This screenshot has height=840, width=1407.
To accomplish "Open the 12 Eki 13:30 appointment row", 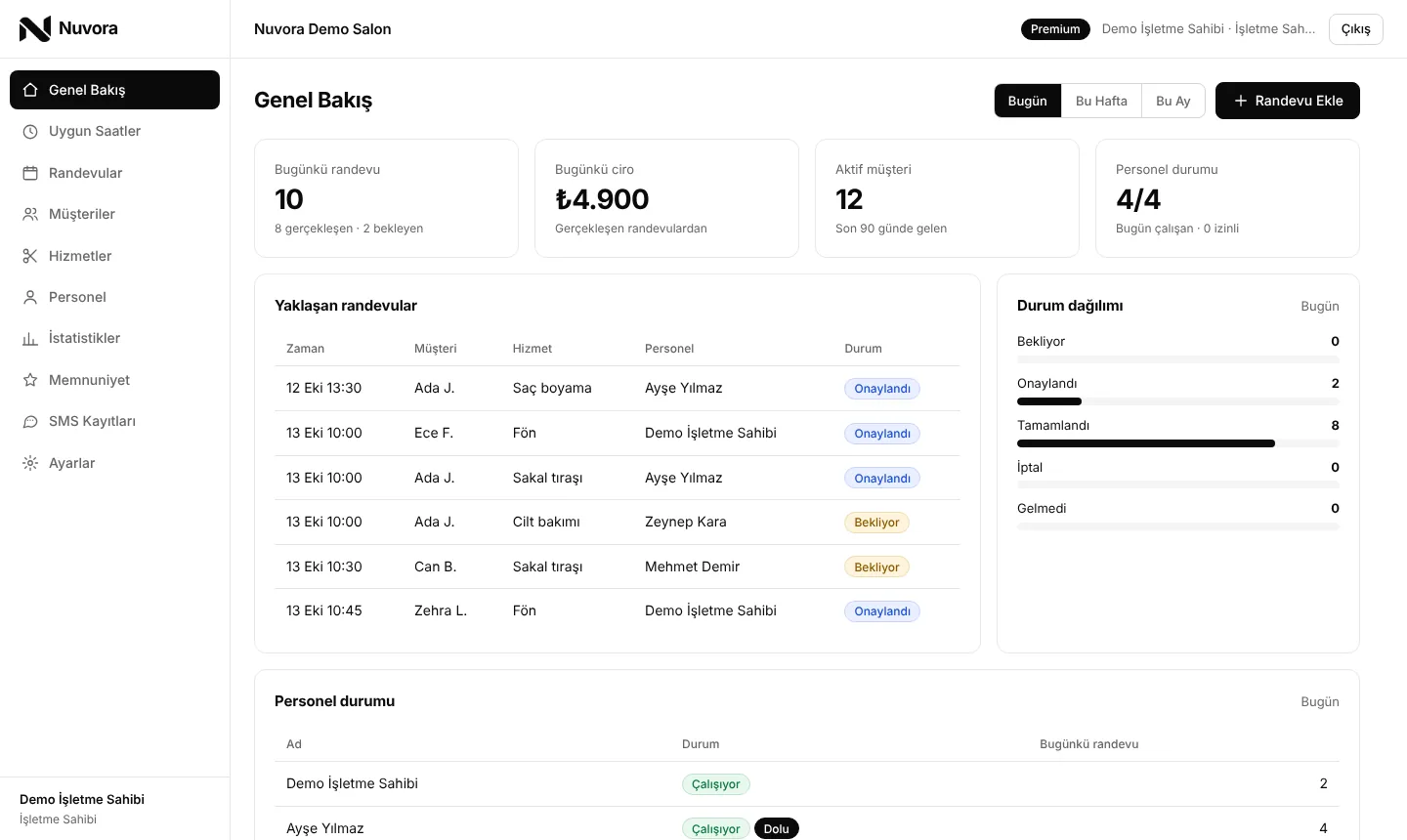I will pyautogui.click(x=618, y=388).
